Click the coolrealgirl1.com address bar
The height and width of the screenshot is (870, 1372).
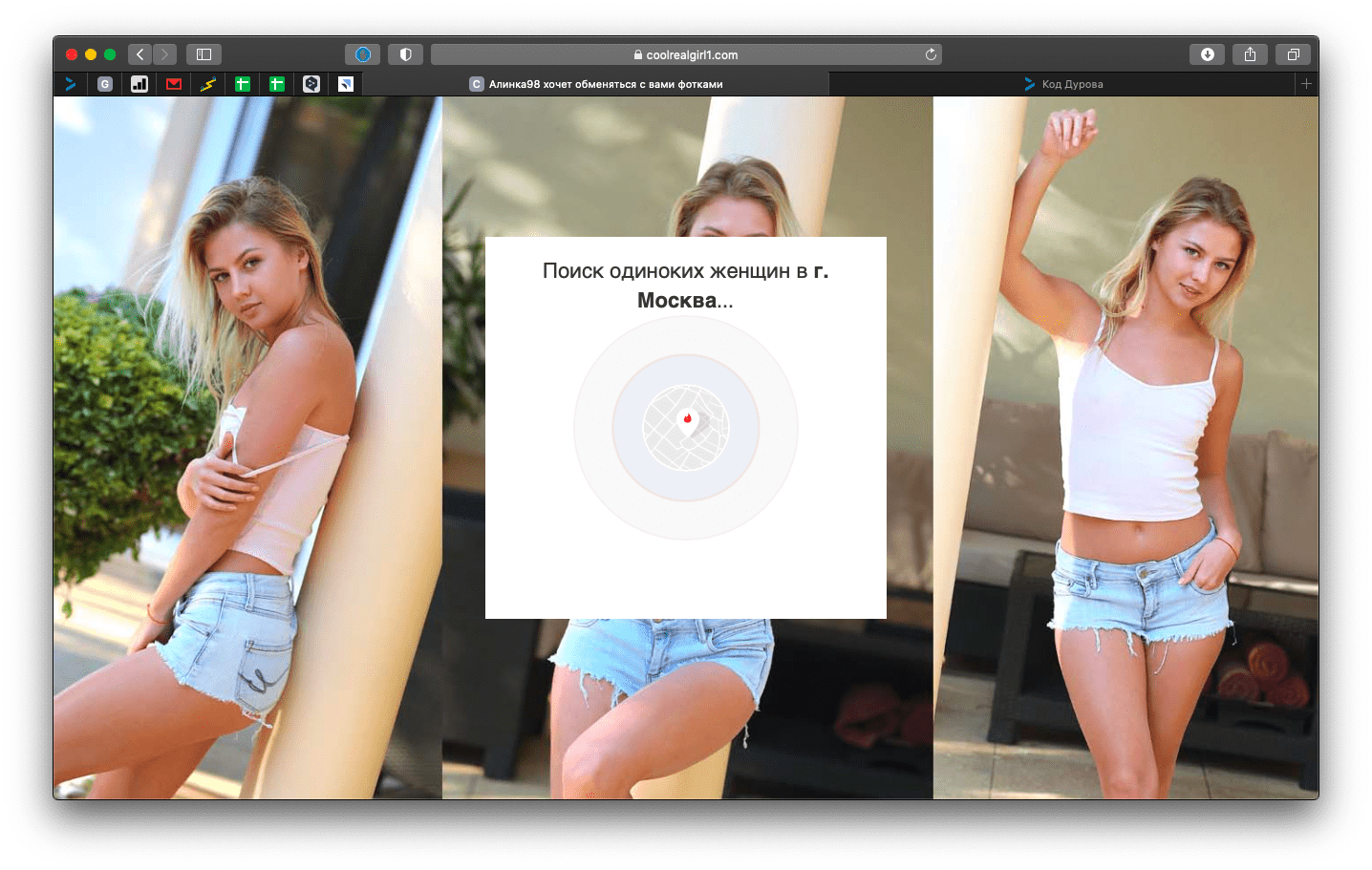(x=685, y=54)
